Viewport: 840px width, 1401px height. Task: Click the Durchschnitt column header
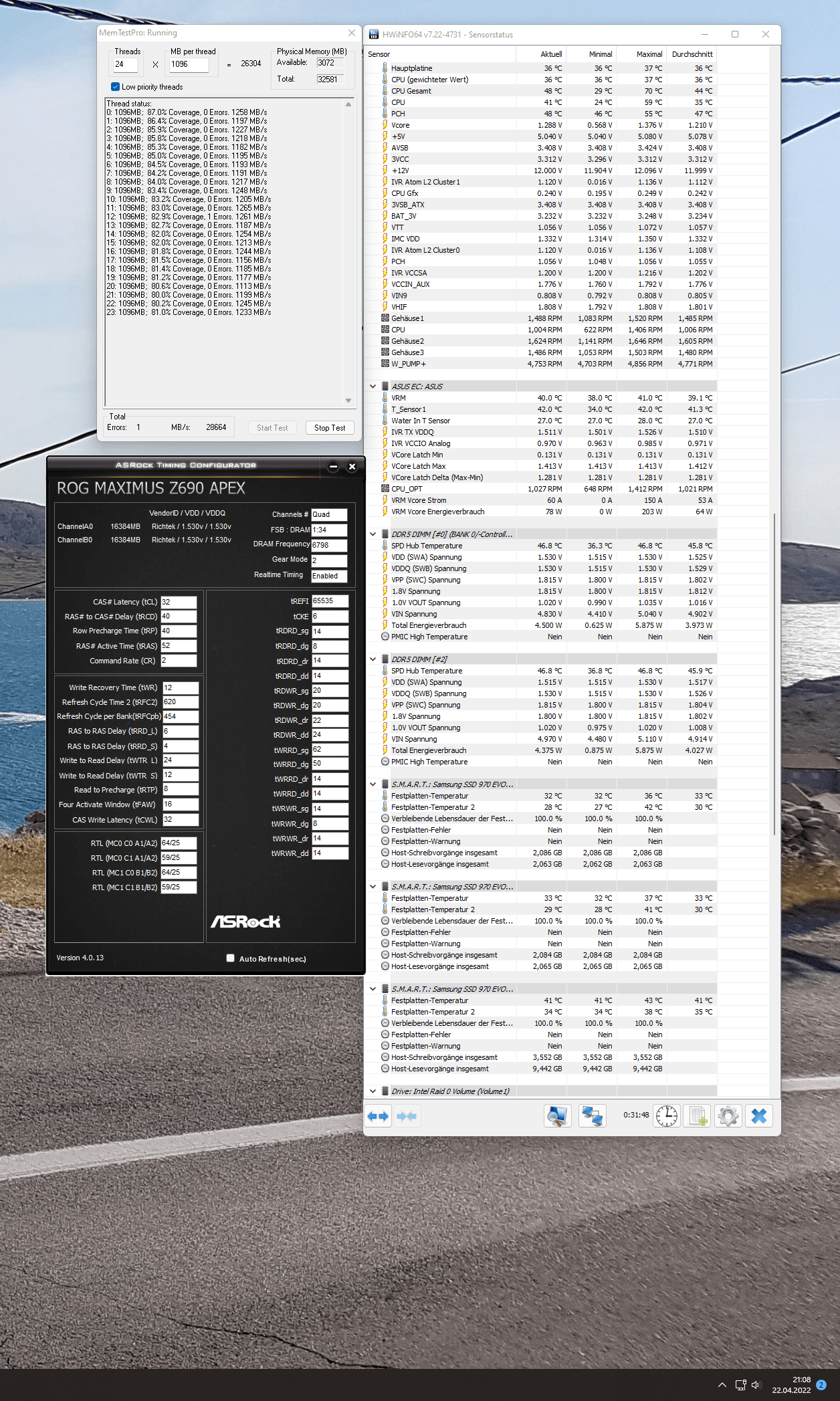(x=692, y=54)
